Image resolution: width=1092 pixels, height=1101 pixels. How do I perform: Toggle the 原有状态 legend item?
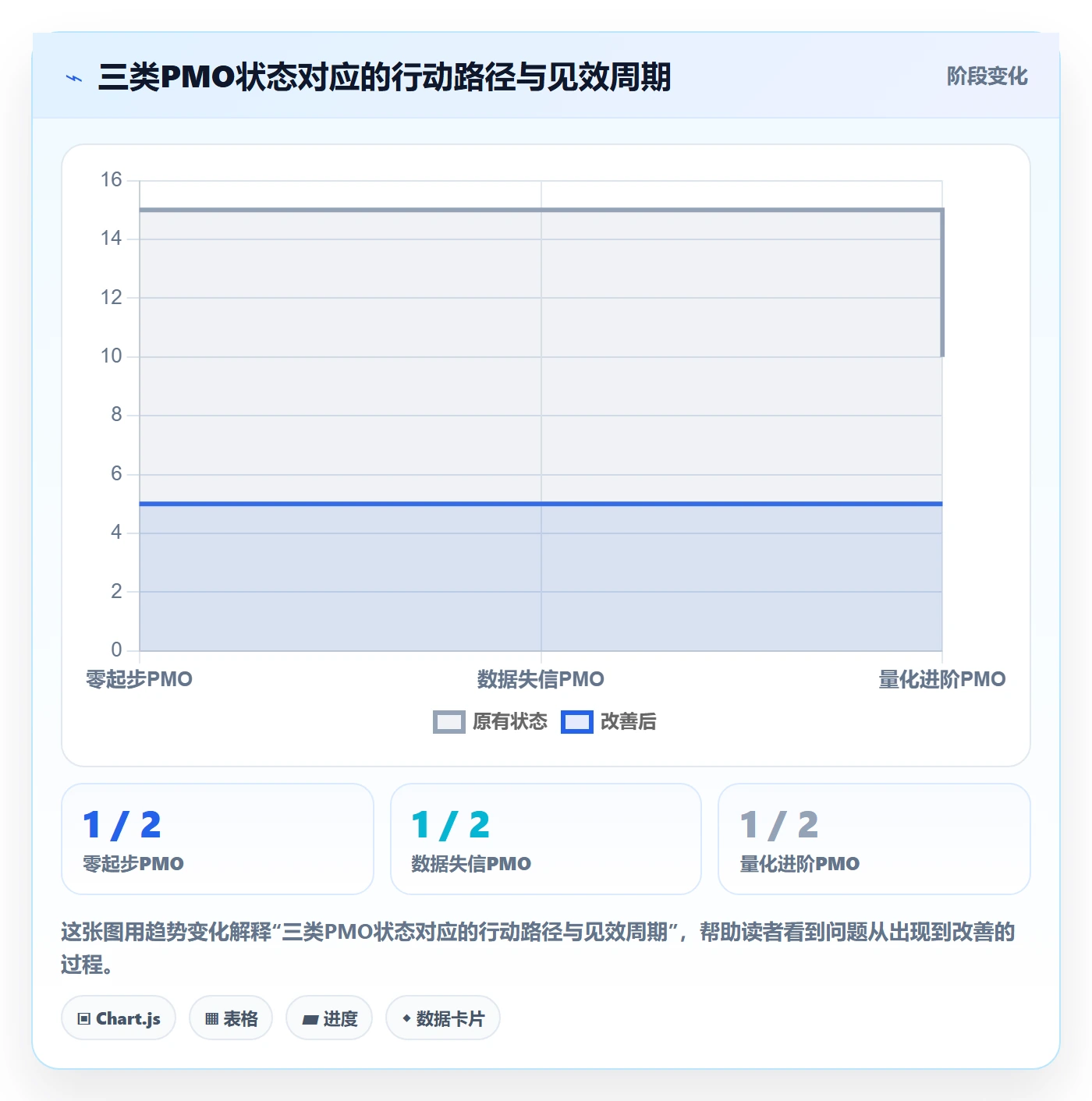pyautogui.click(x=491, y=722)
